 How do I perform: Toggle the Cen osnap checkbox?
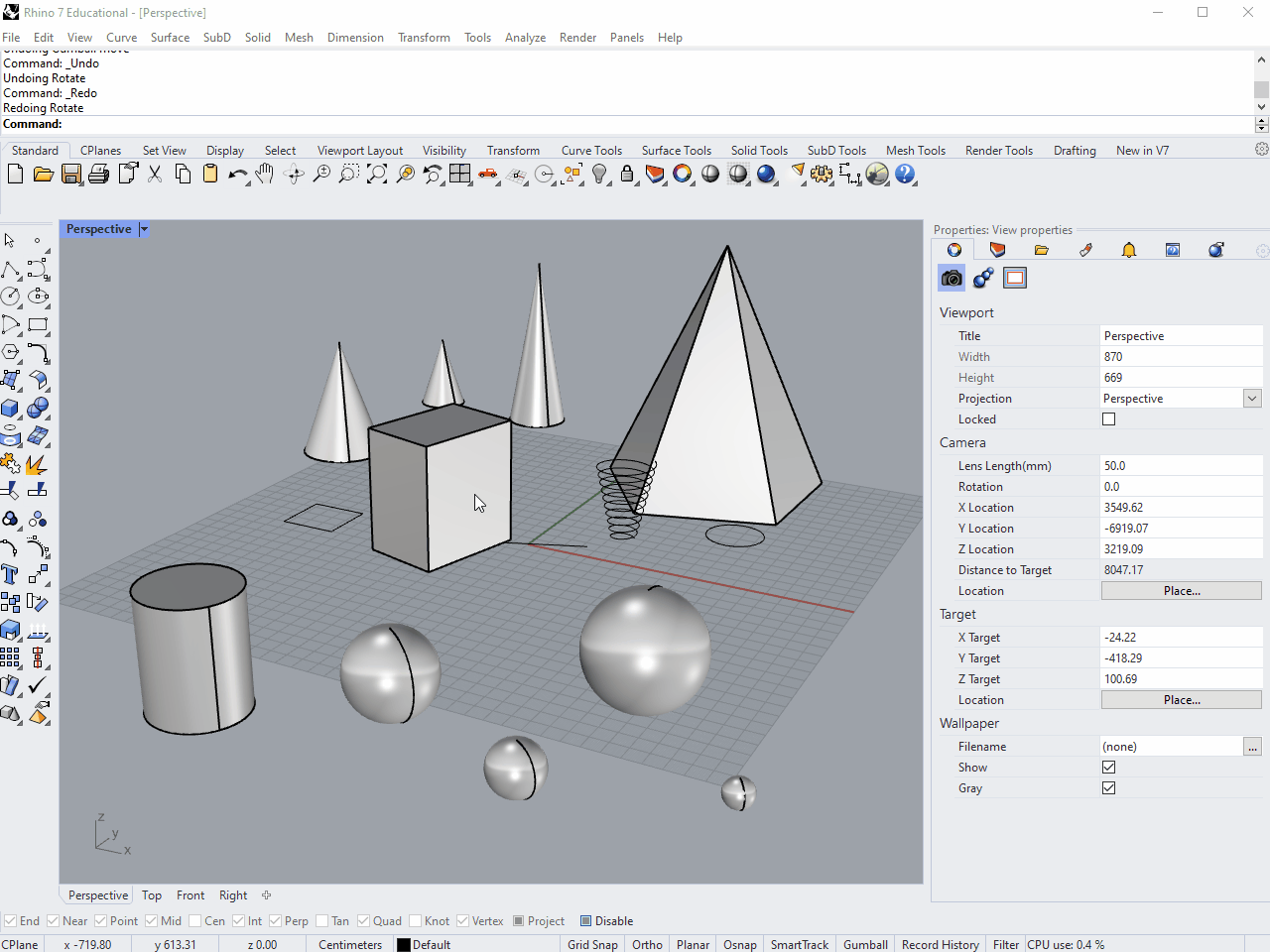pos(194,920)
